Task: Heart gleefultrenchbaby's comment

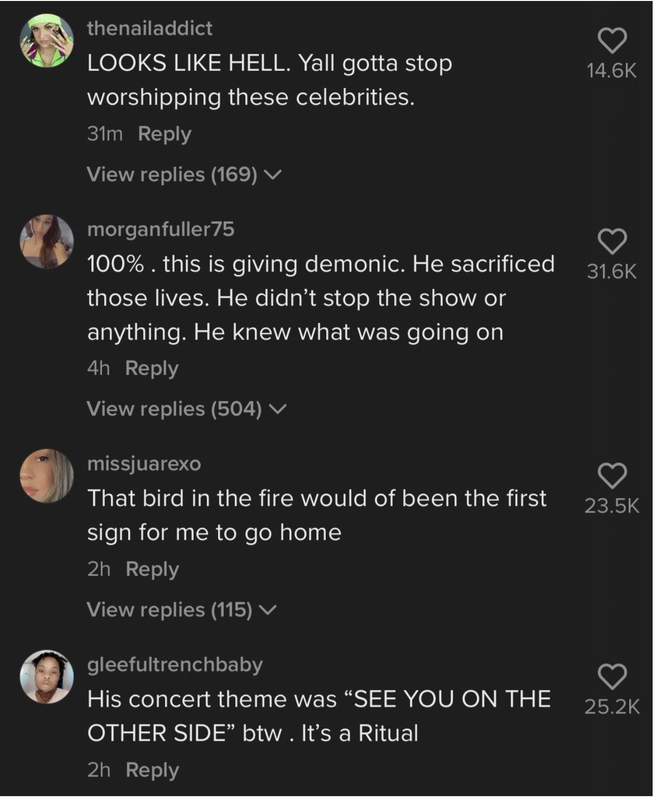Action: 610,676
